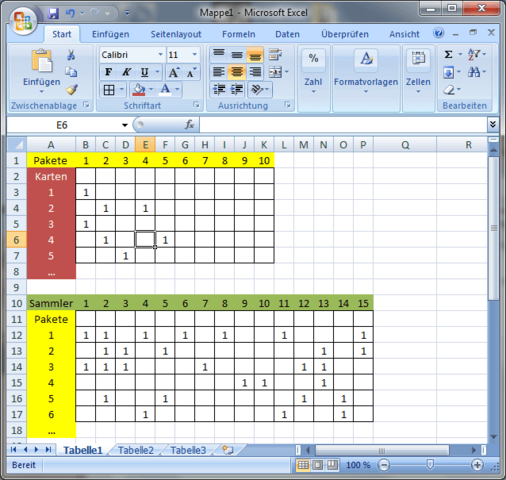506x480 pixels.
Task: Open the font color dropdown arrow
Action: click(177, 89)
